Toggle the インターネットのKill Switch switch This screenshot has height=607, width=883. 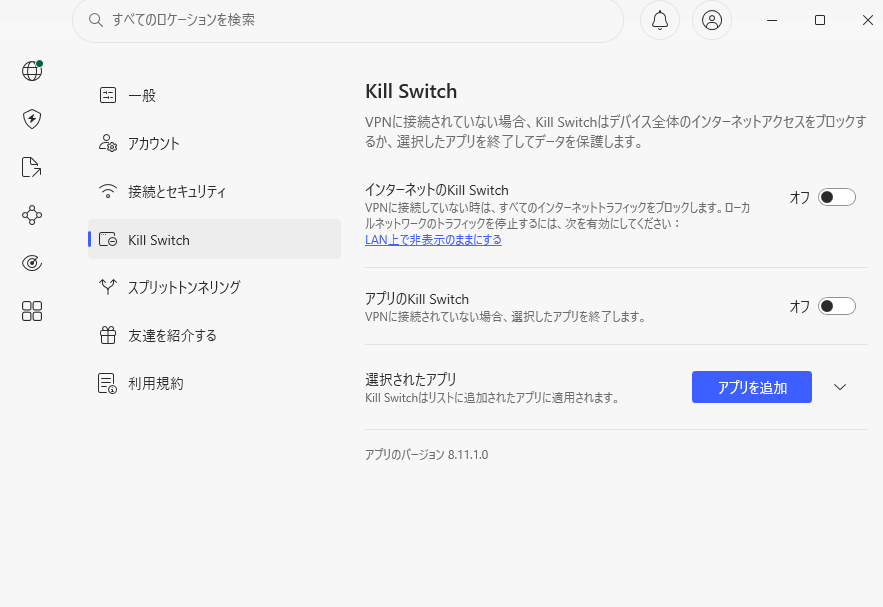tap(837, 197)
